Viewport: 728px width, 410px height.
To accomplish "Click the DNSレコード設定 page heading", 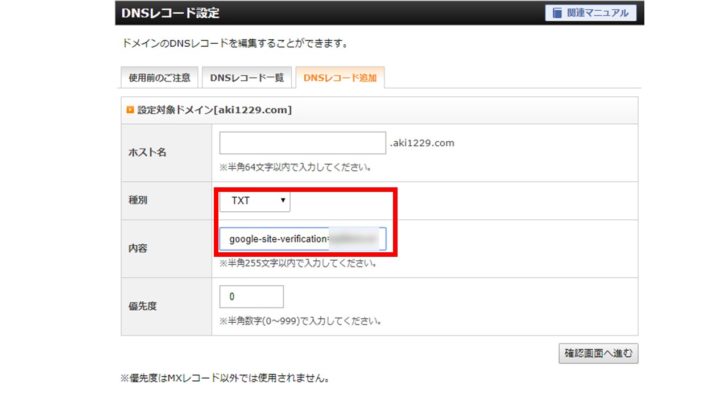I will click(x=168, y=13).
